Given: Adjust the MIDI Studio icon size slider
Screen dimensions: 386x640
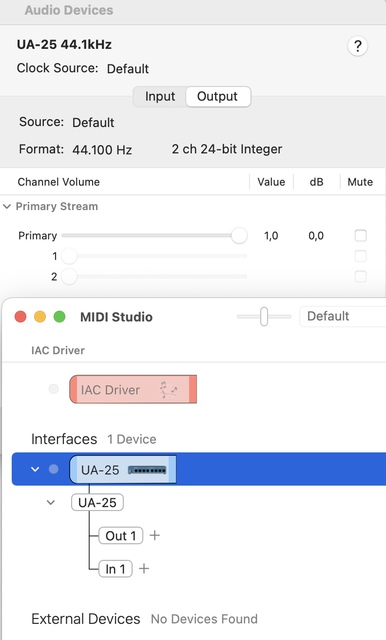Looking at the screenshot, I should 264,316.
